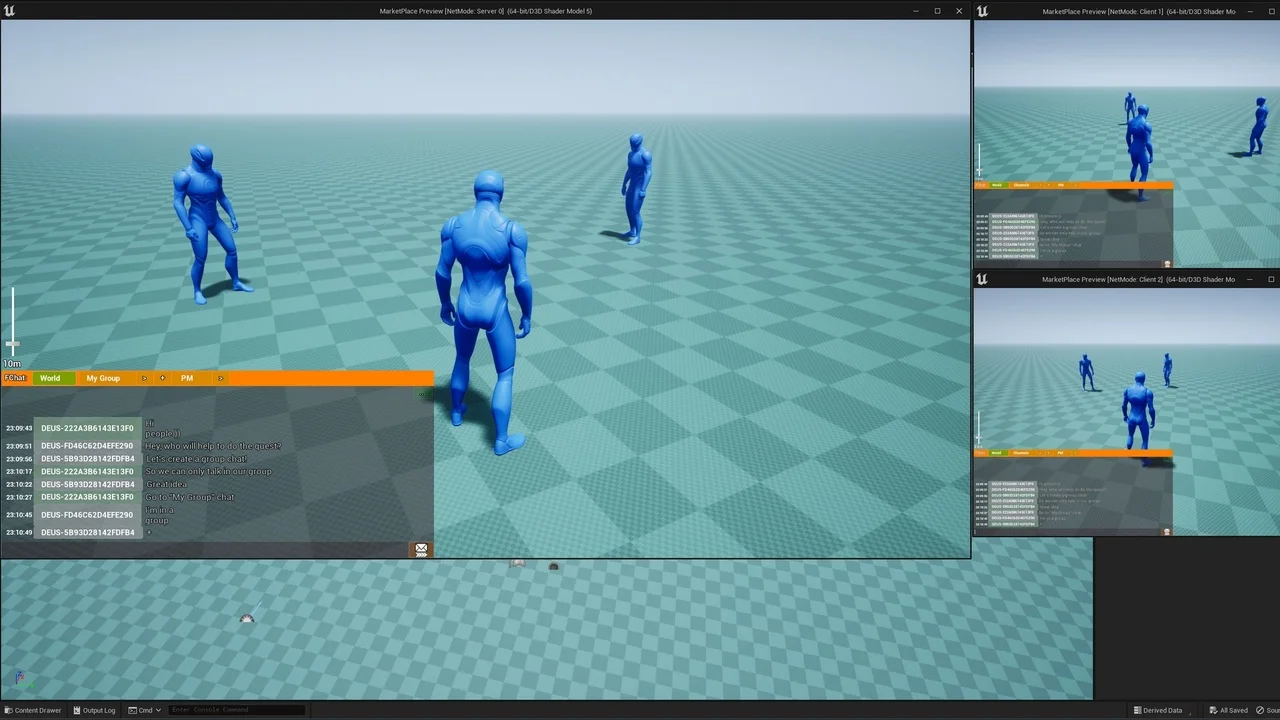Click the send icon in Client 1 chat

pos(1167,264)
